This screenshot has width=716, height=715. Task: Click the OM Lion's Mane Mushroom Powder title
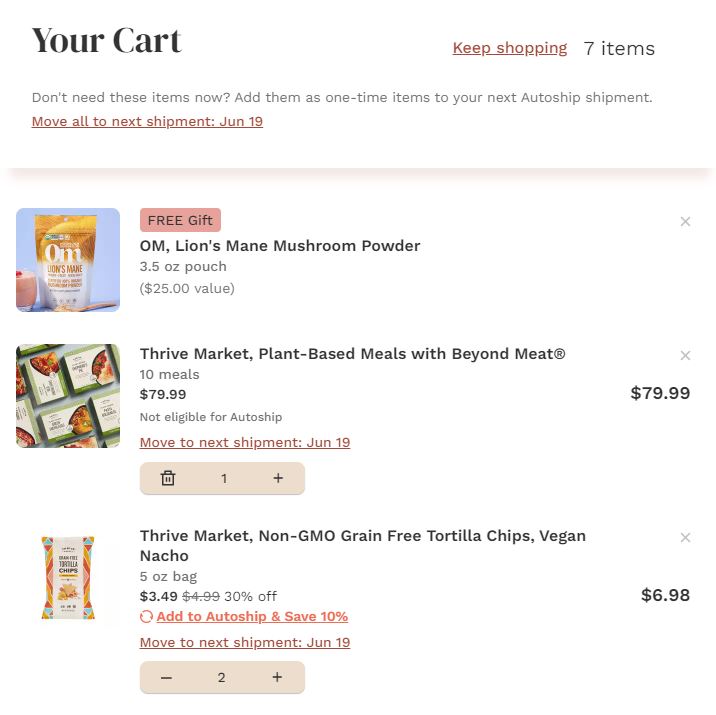coord(280,246)
